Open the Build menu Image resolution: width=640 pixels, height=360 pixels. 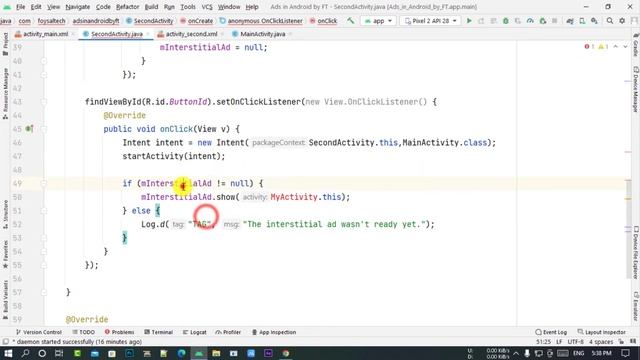[x=151, y=7]
